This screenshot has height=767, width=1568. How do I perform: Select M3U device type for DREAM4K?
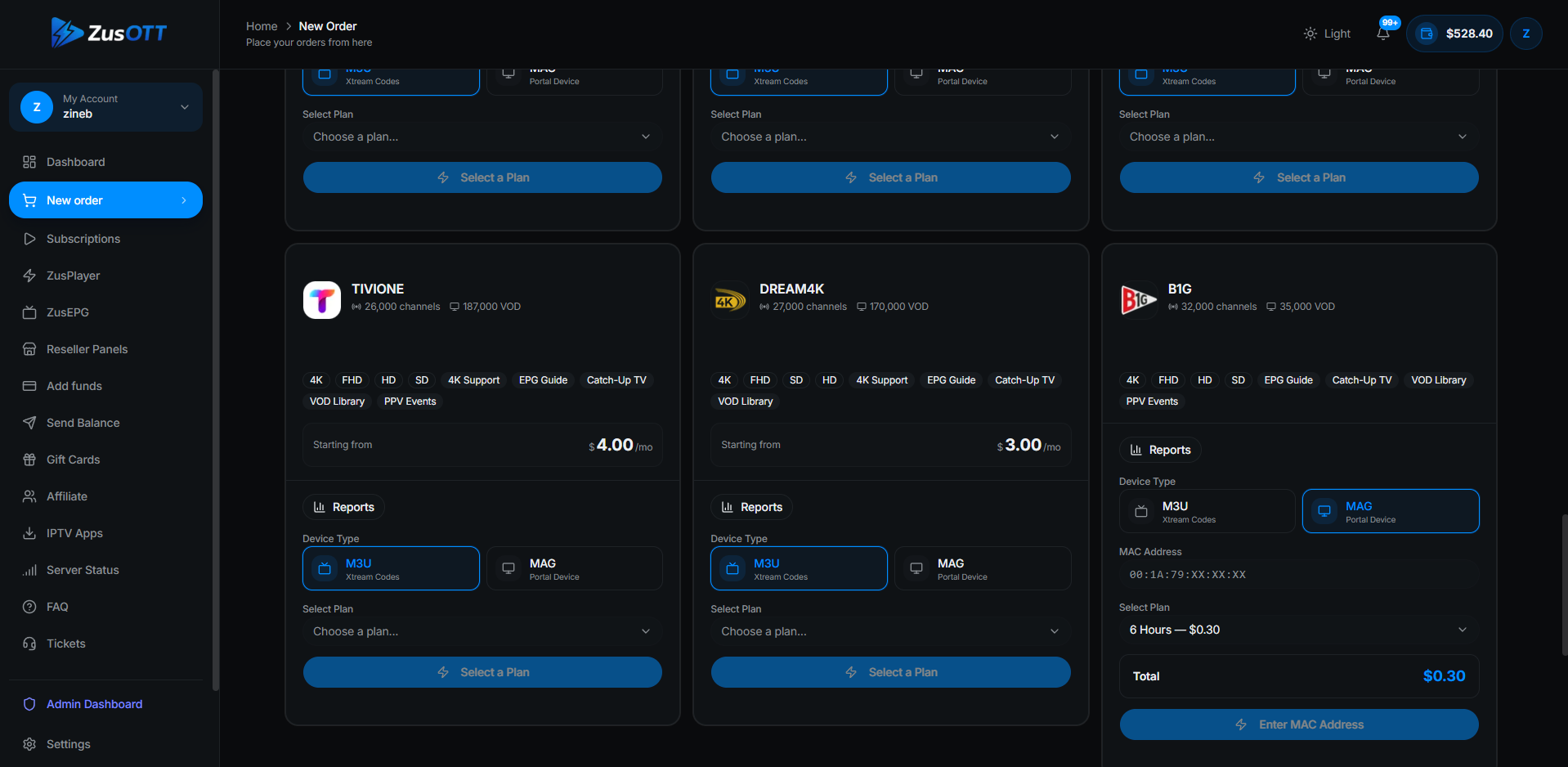pyautogui.click(x=799, y=568)
